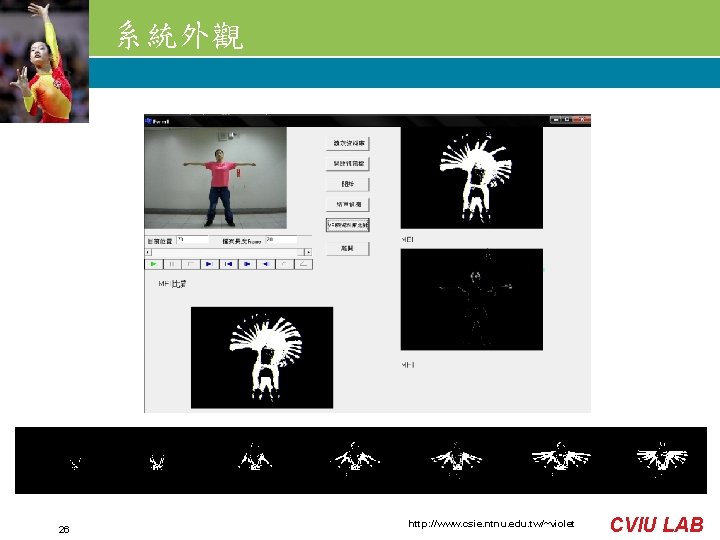
Task: Click the left arrow of the video position scrollbar
Action: [148, 252]
